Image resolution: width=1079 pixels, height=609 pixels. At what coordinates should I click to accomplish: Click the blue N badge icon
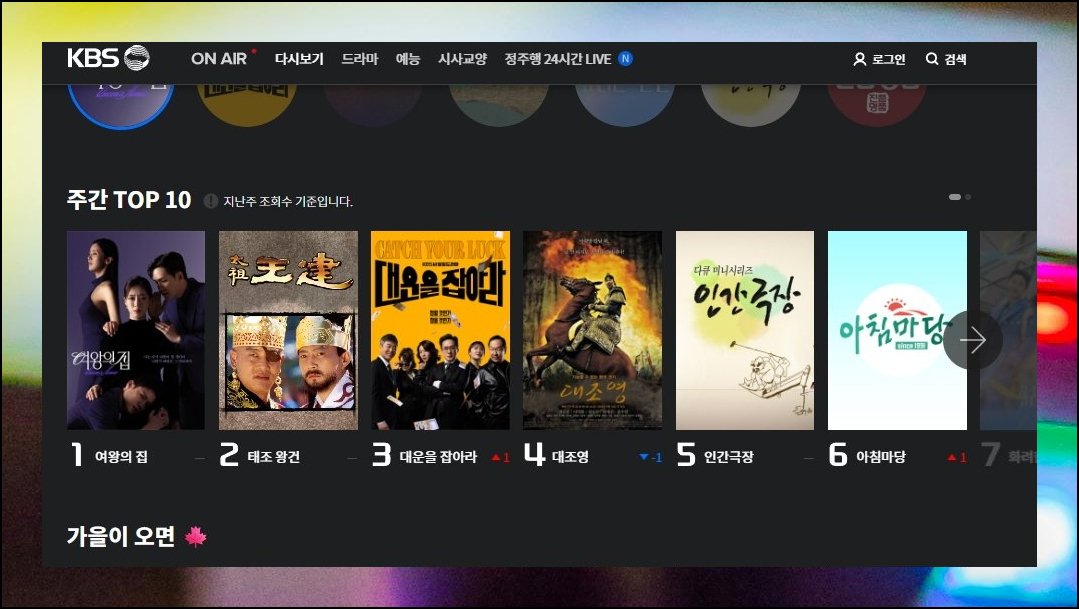tap(626, 58)
